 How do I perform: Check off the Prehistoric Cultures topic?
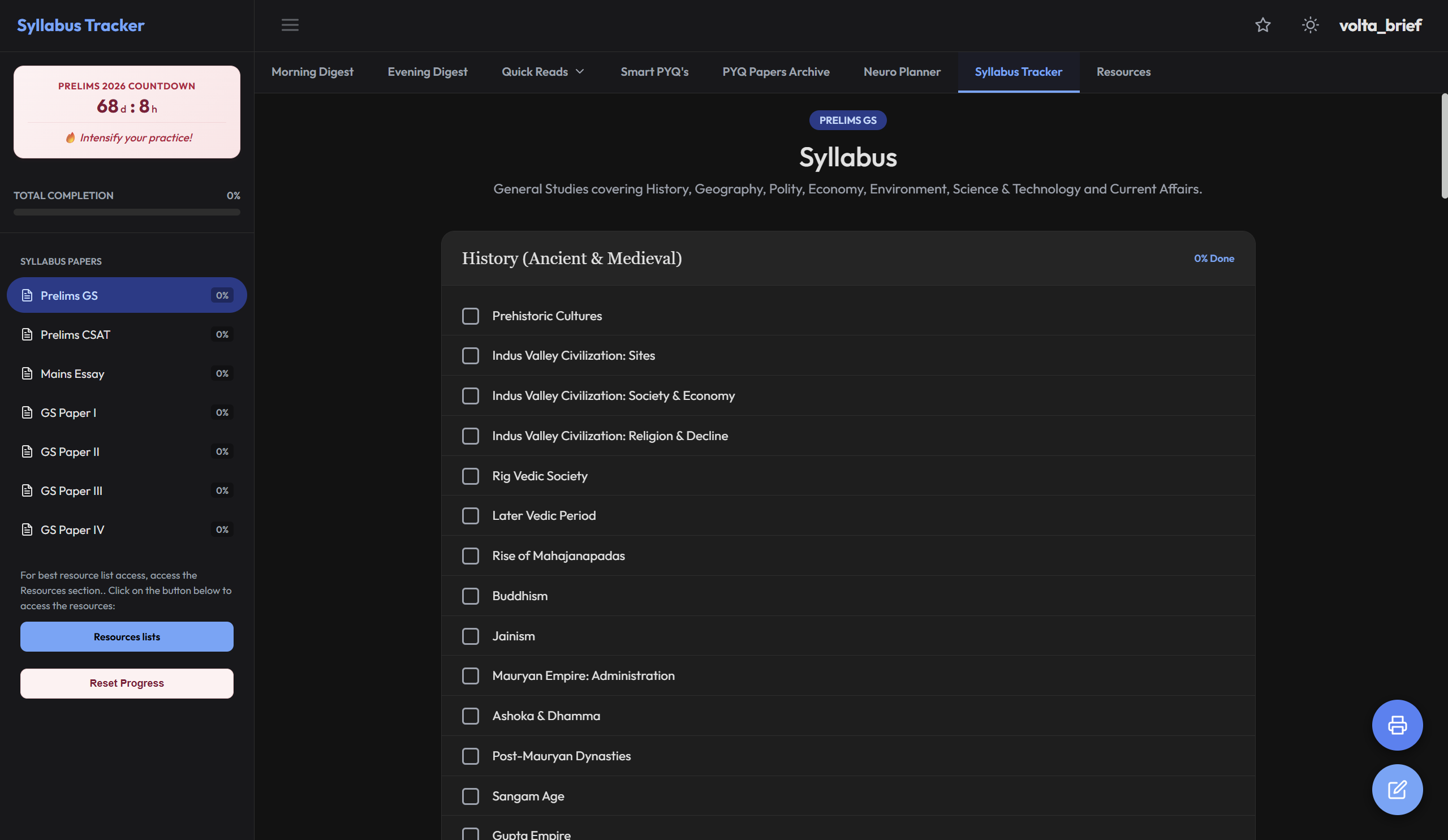tap(471, 316)
